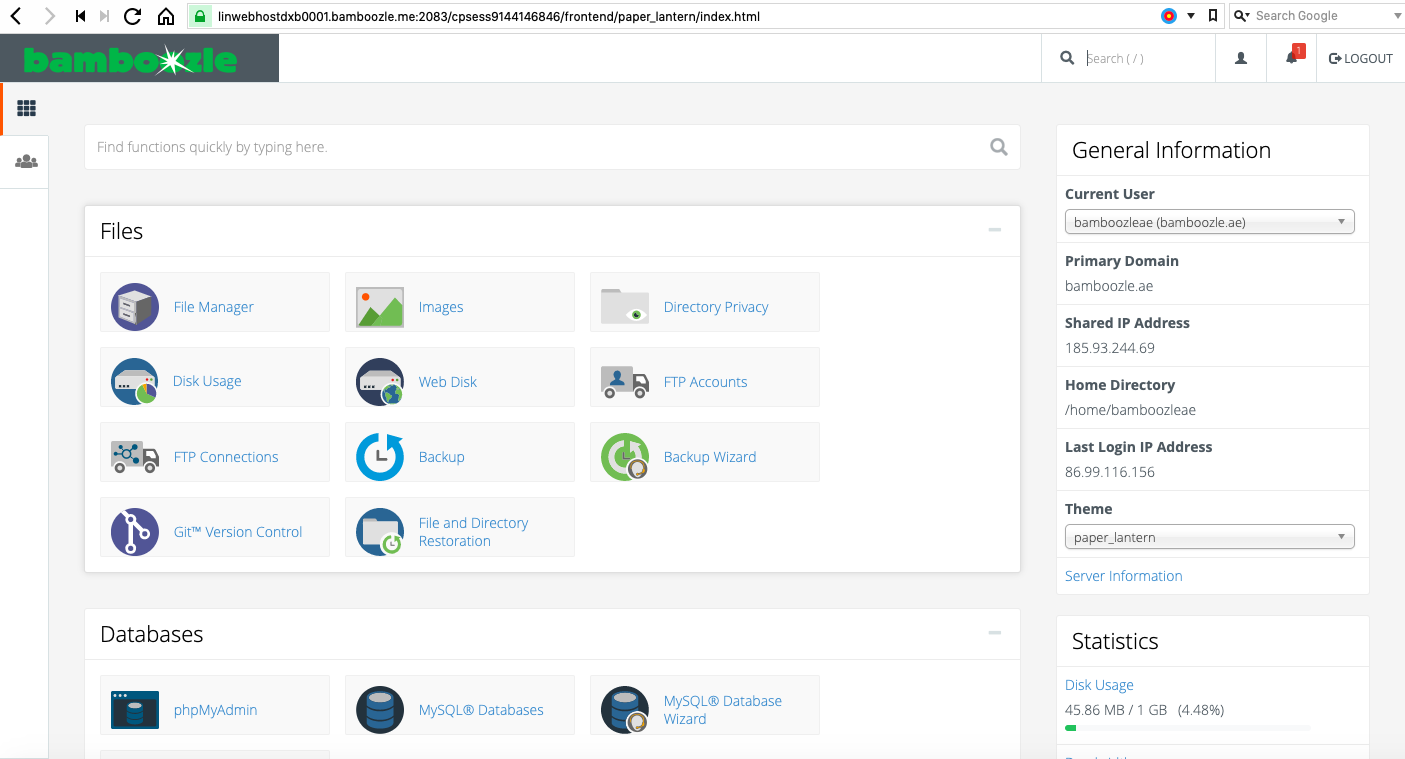Open the MySQL Databases icon
1405x759 pixels.
(380, 710)
